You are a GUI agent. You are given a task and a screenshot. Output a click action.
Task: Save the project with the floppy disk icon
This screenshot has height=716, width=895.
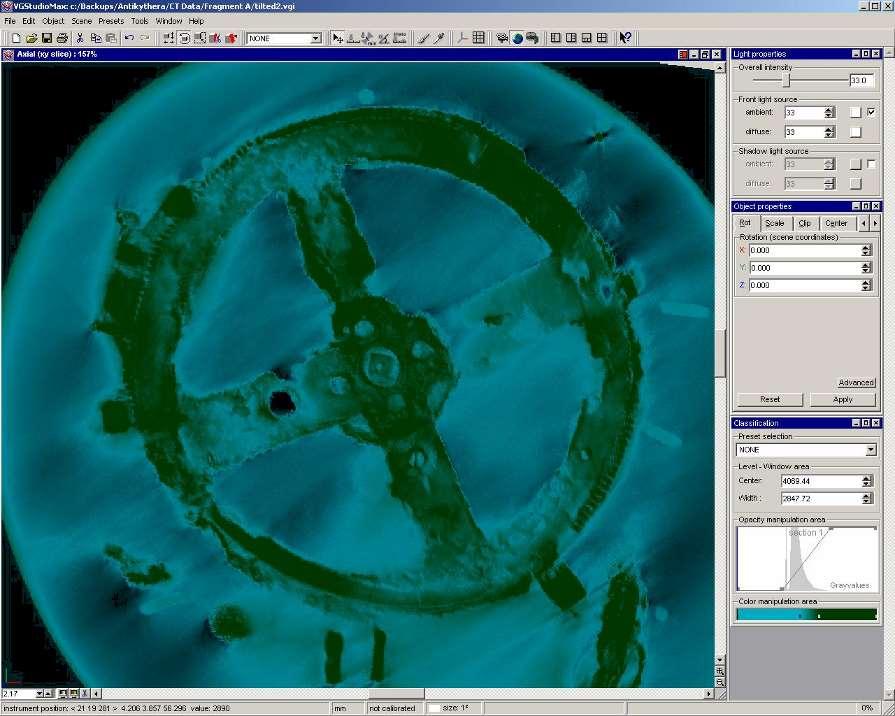pyautogui.click(x=47, y=38)
